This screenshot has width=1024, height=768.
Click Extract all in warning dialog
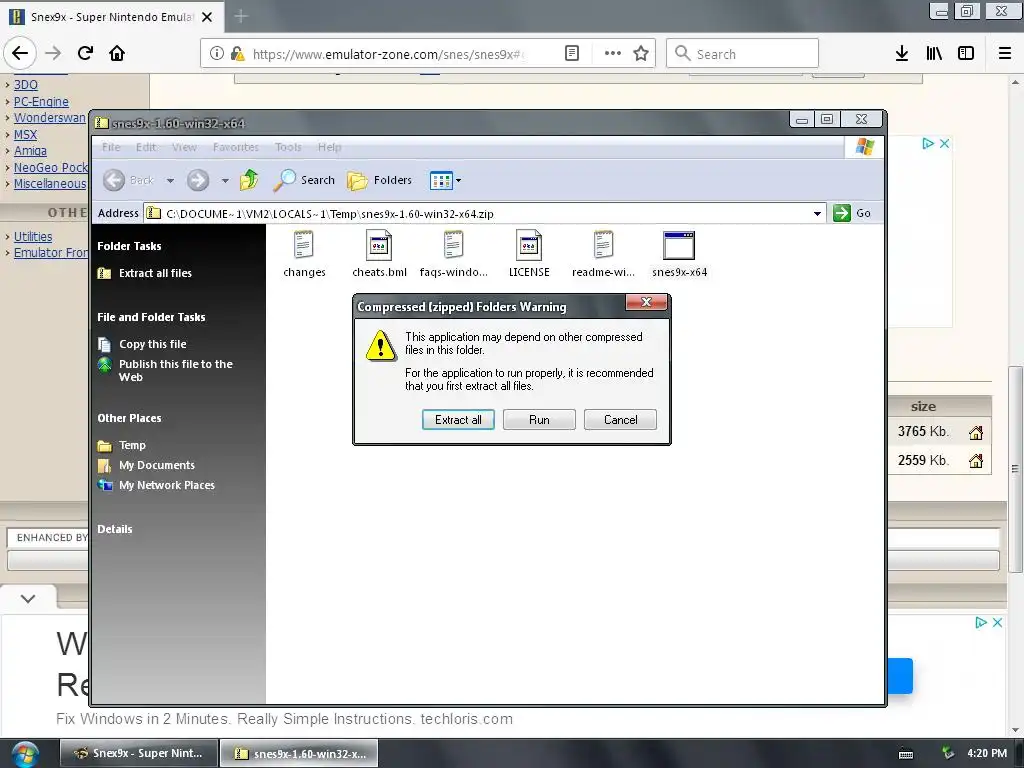(x=458, y=420)
